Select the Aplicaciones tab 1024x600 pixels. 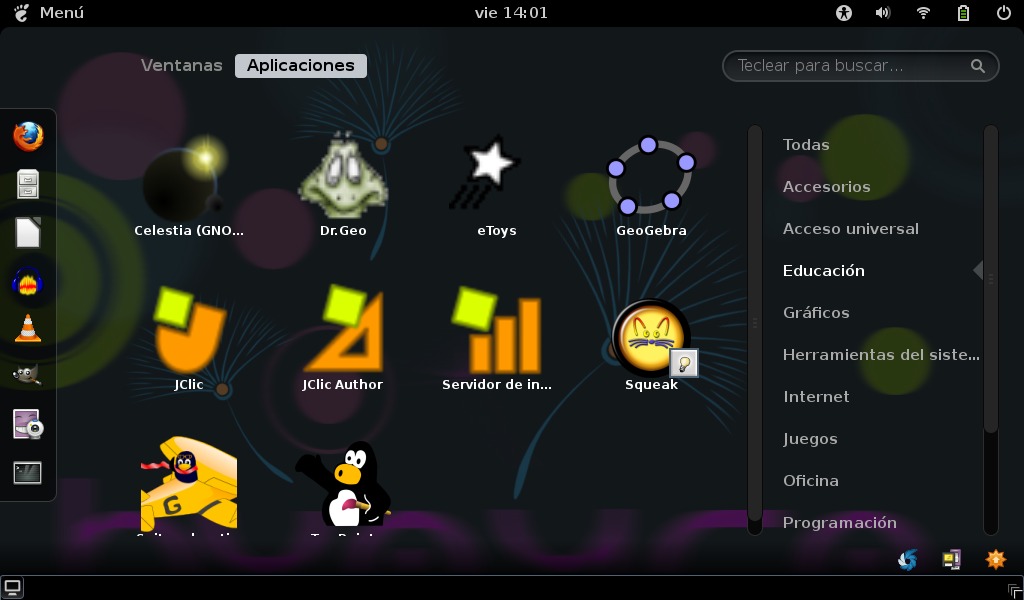click(301, 65)
